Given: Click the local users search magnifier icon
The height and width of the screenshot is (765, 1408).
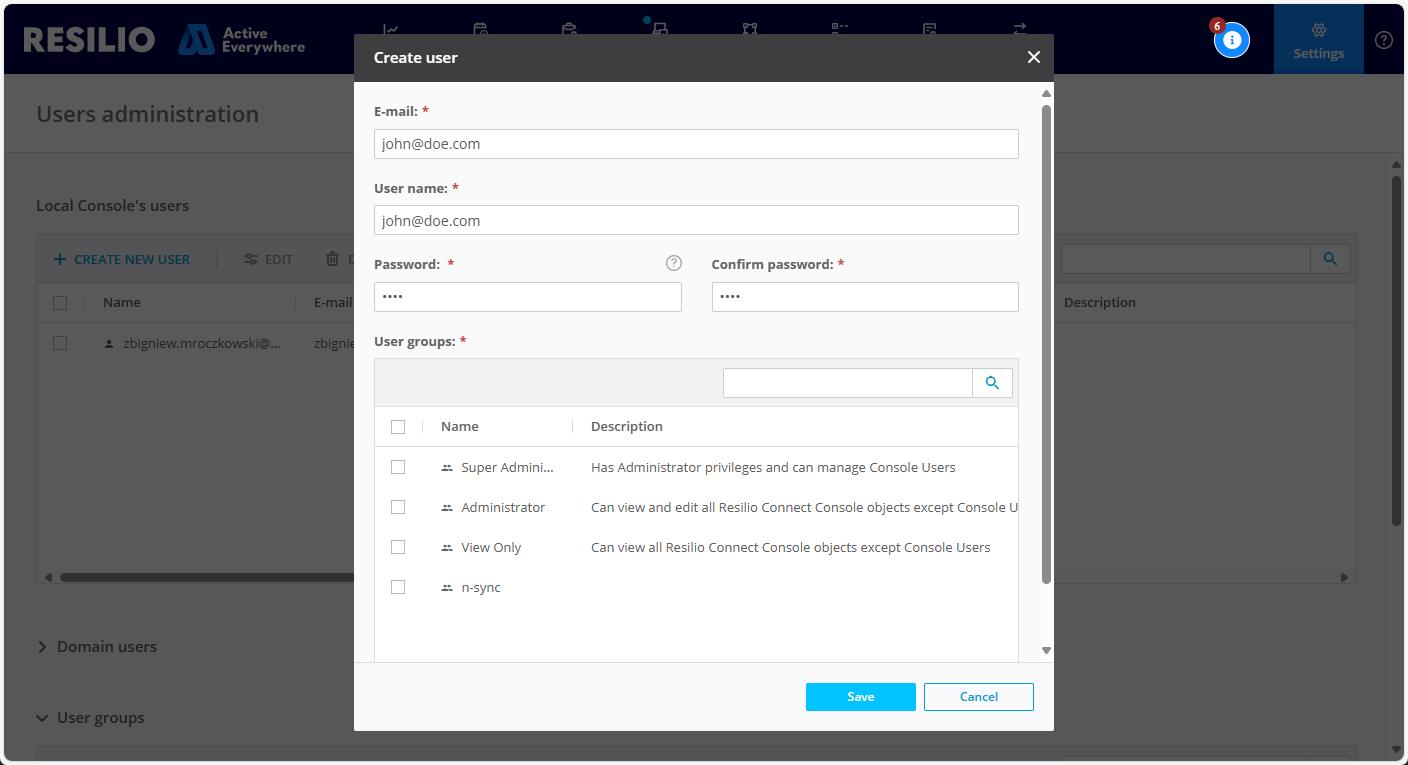Looking at the screenshot, I should tap(1330, 259).
